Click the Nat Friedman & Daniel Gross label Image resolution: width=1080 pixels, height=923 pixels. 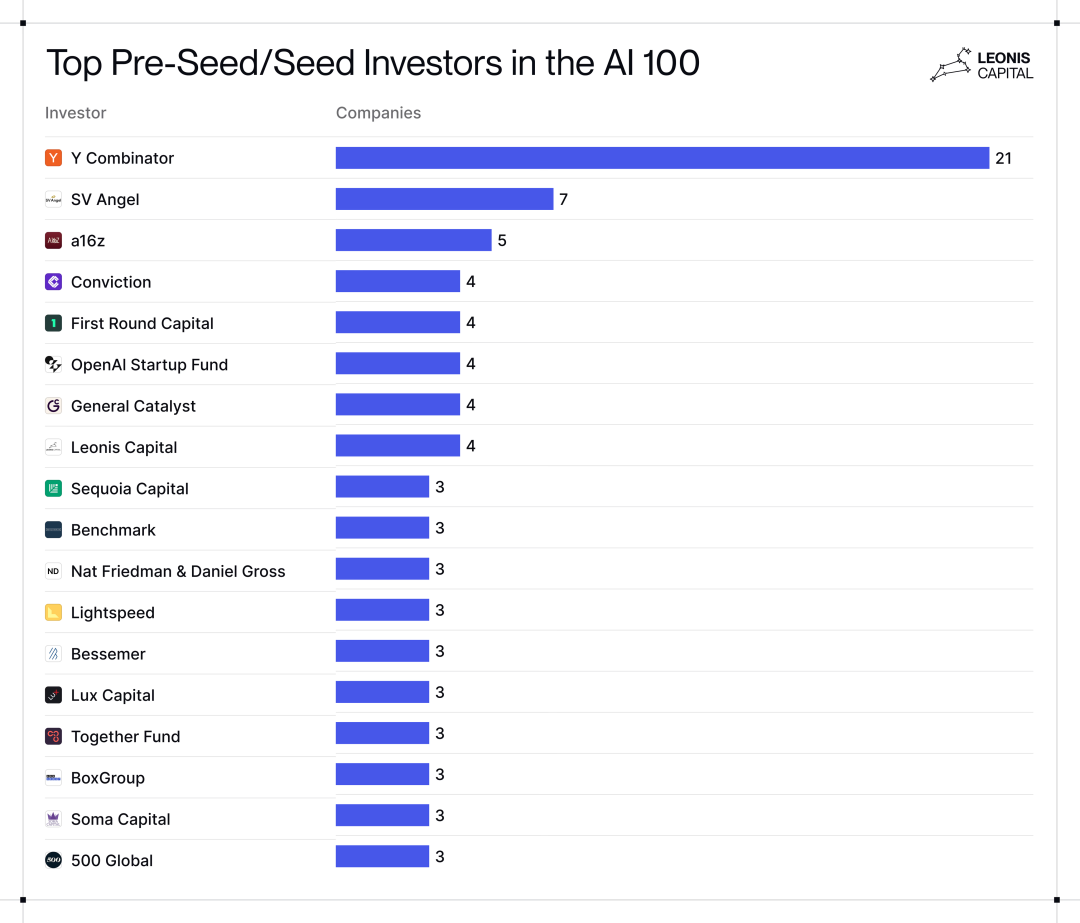[x=178, y=571]
